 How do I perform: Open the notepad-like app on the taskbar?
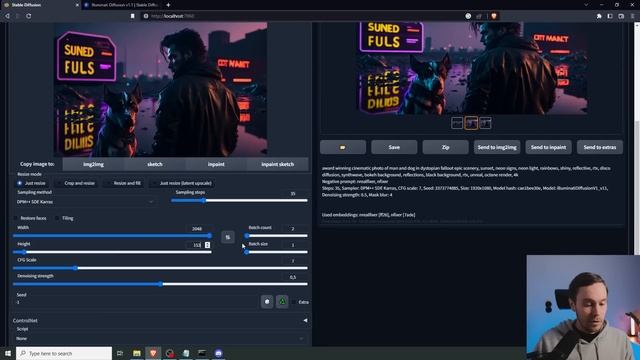pyautogui.click(x=186, y=353)
